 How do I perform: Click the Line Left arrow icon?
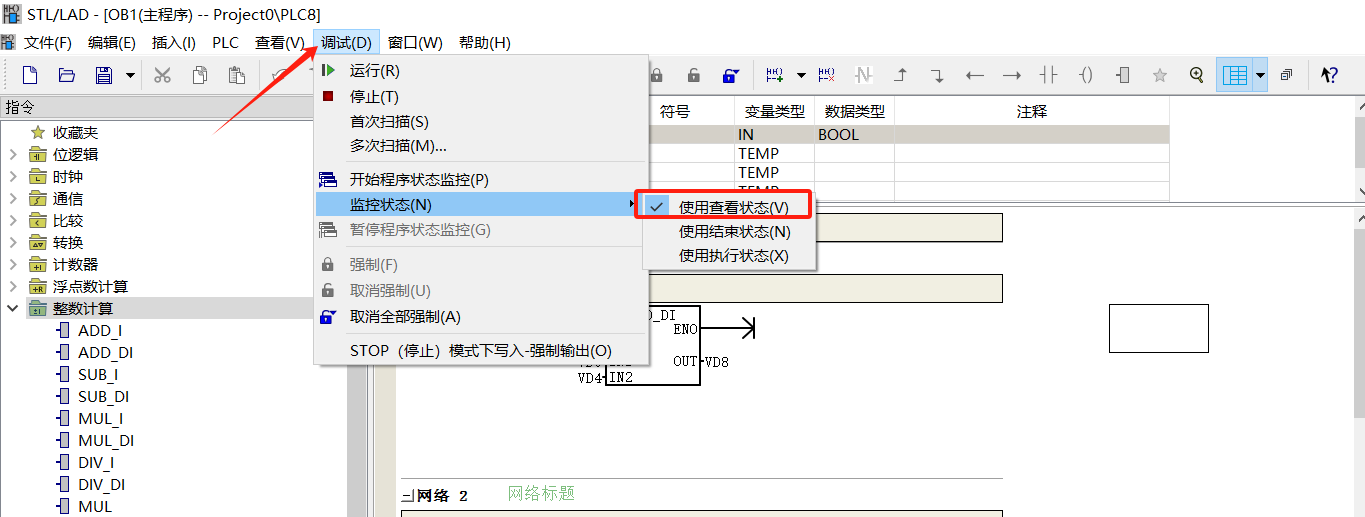click(x=975, y=75)
